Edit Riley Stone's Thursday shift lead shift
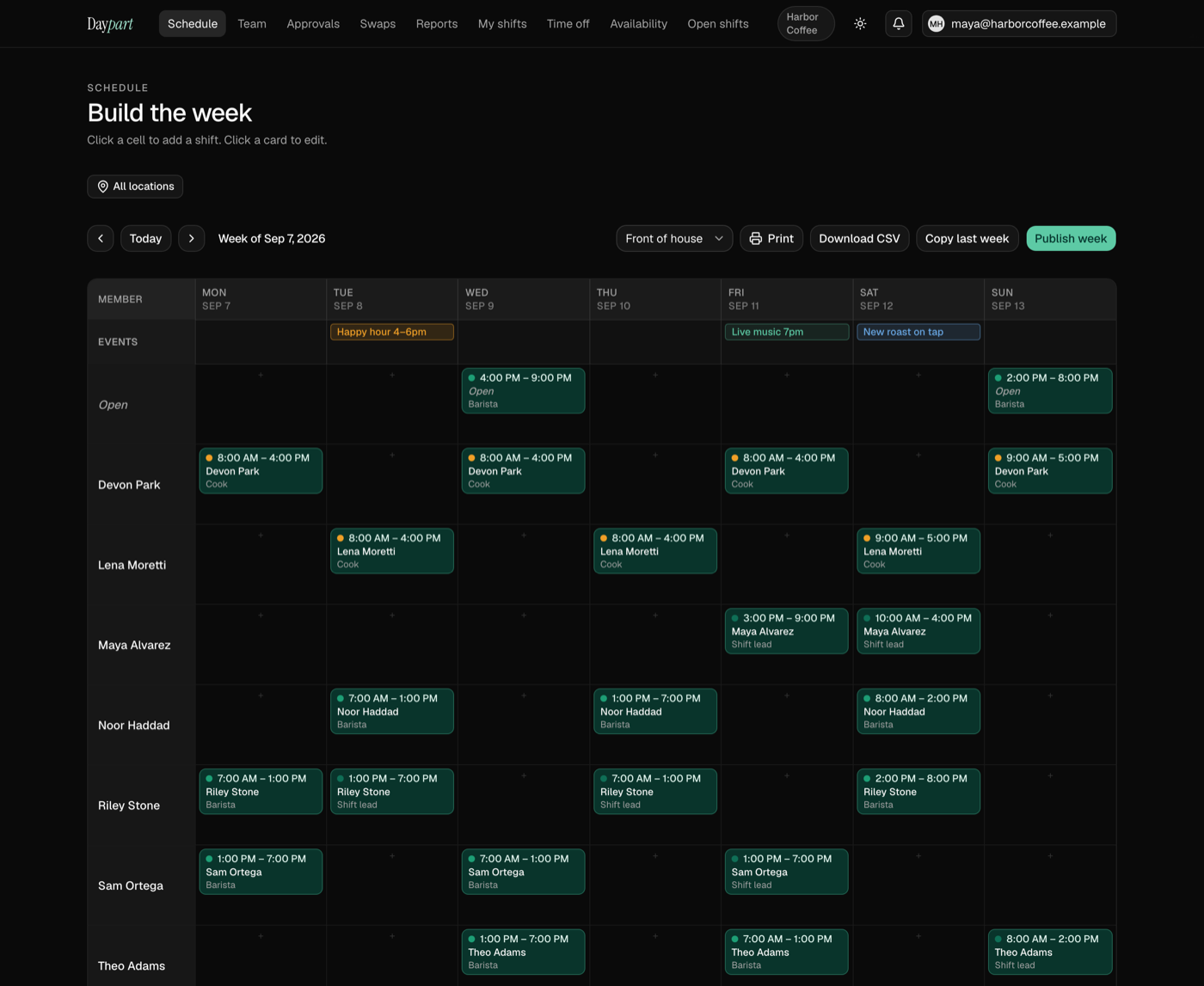Screen dimensions: 1204x986 tap(655, 791)
